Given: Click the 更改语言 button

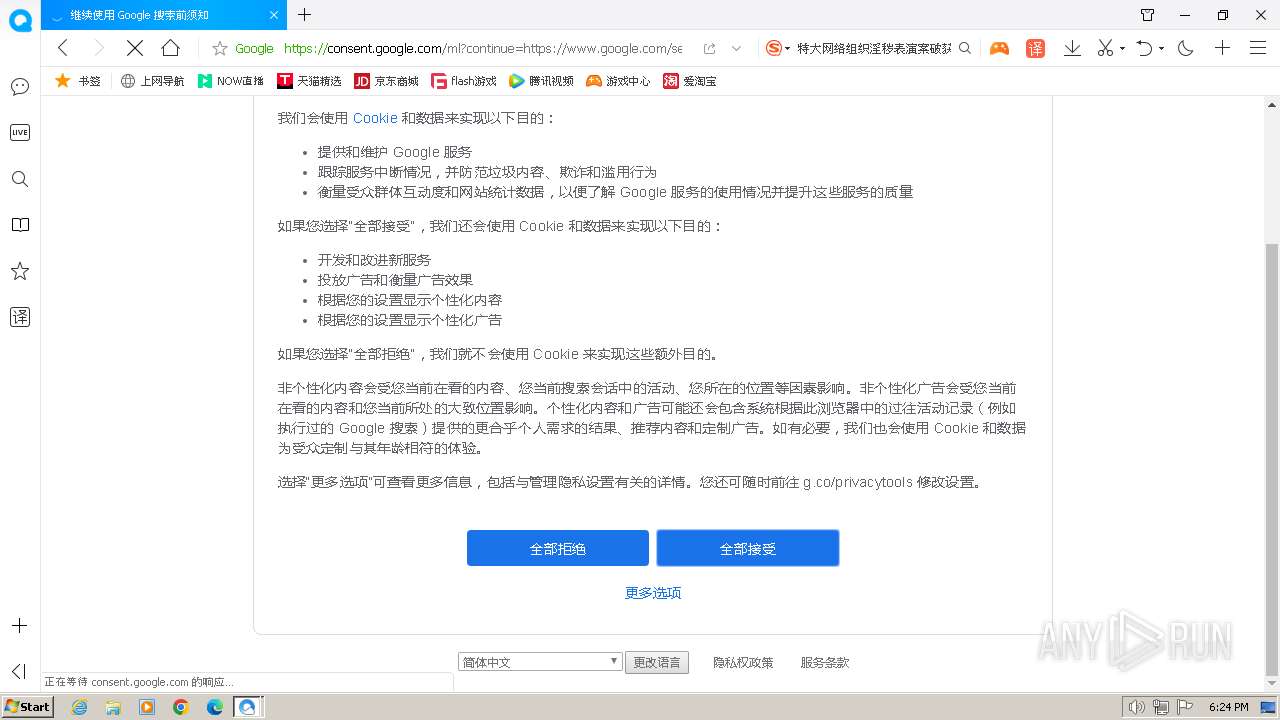Looking at the screenshot, I should click(657, 662).
